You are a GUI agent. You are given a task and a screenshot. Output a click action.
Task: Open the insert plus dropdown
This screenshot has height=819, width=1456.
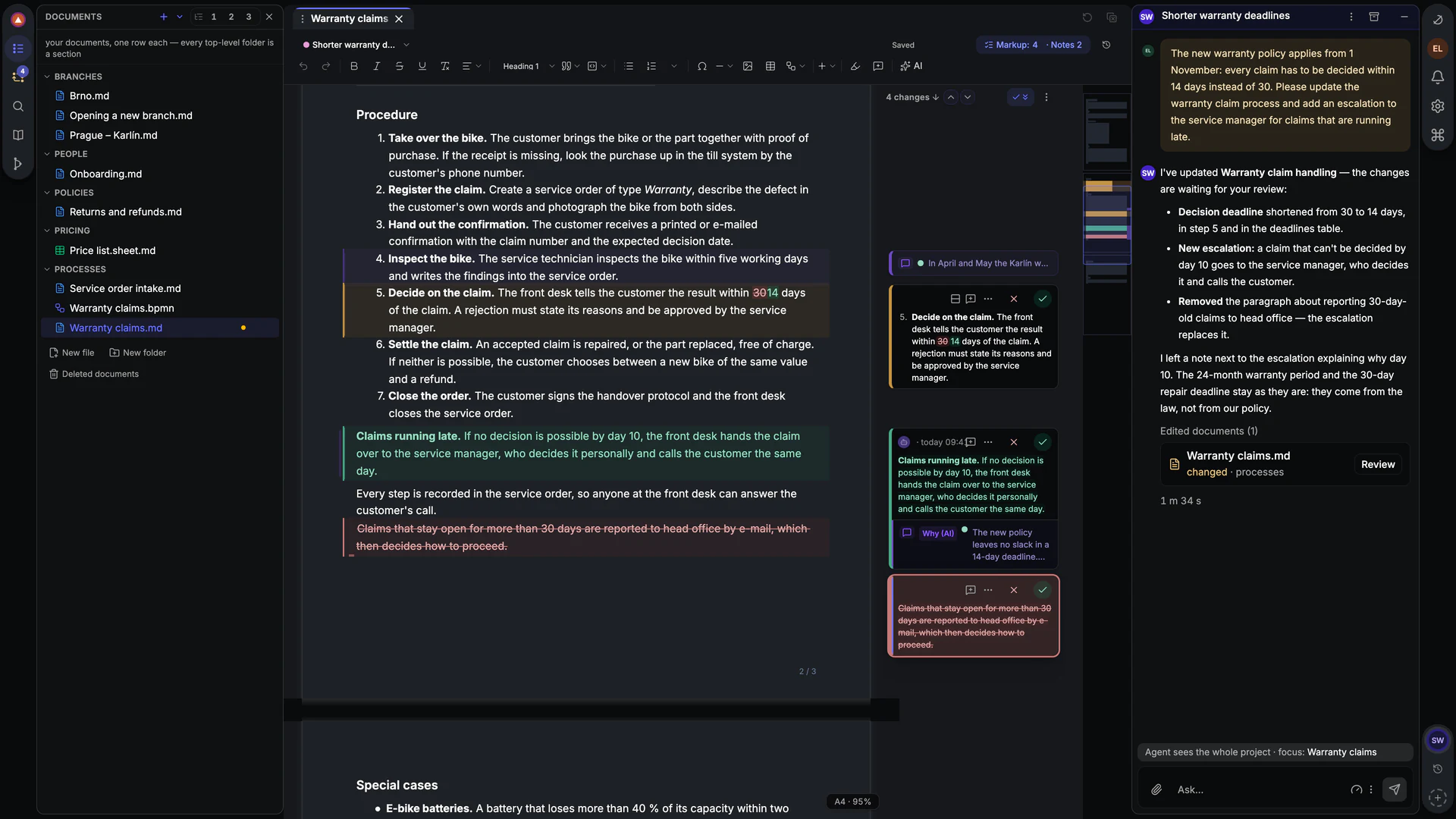[x=827, y=67]
